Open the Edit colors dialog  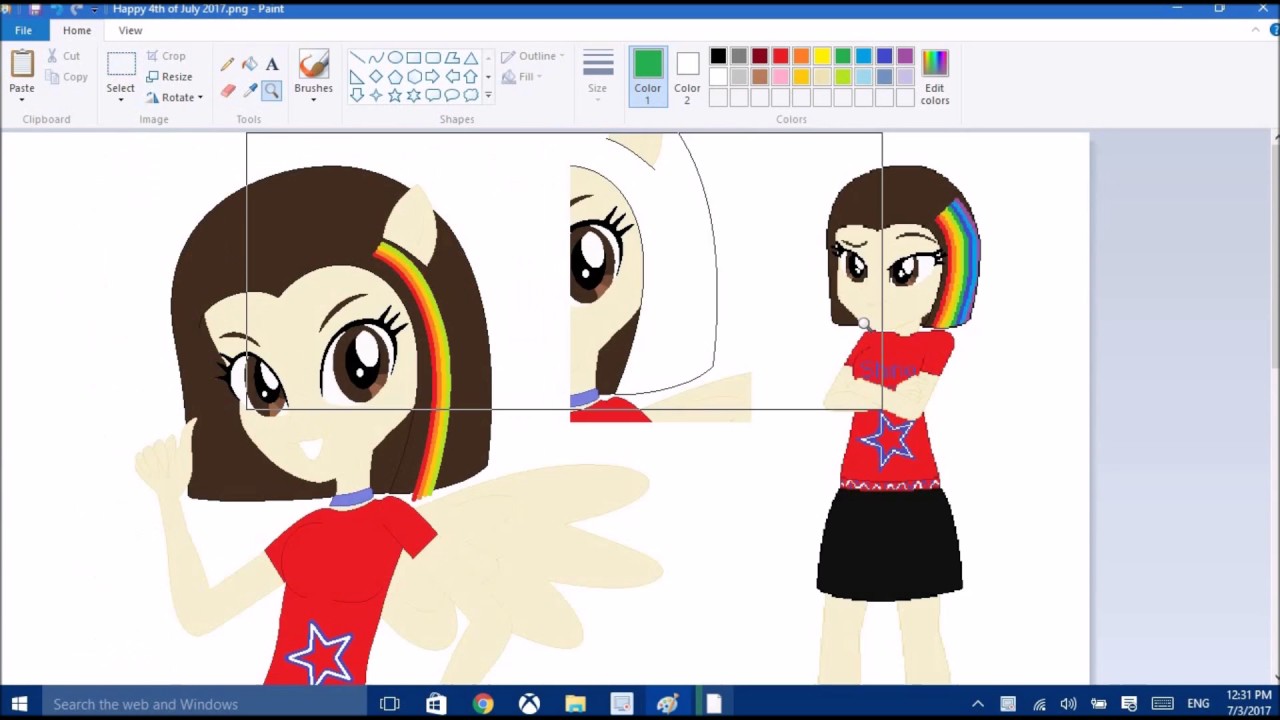935,77
